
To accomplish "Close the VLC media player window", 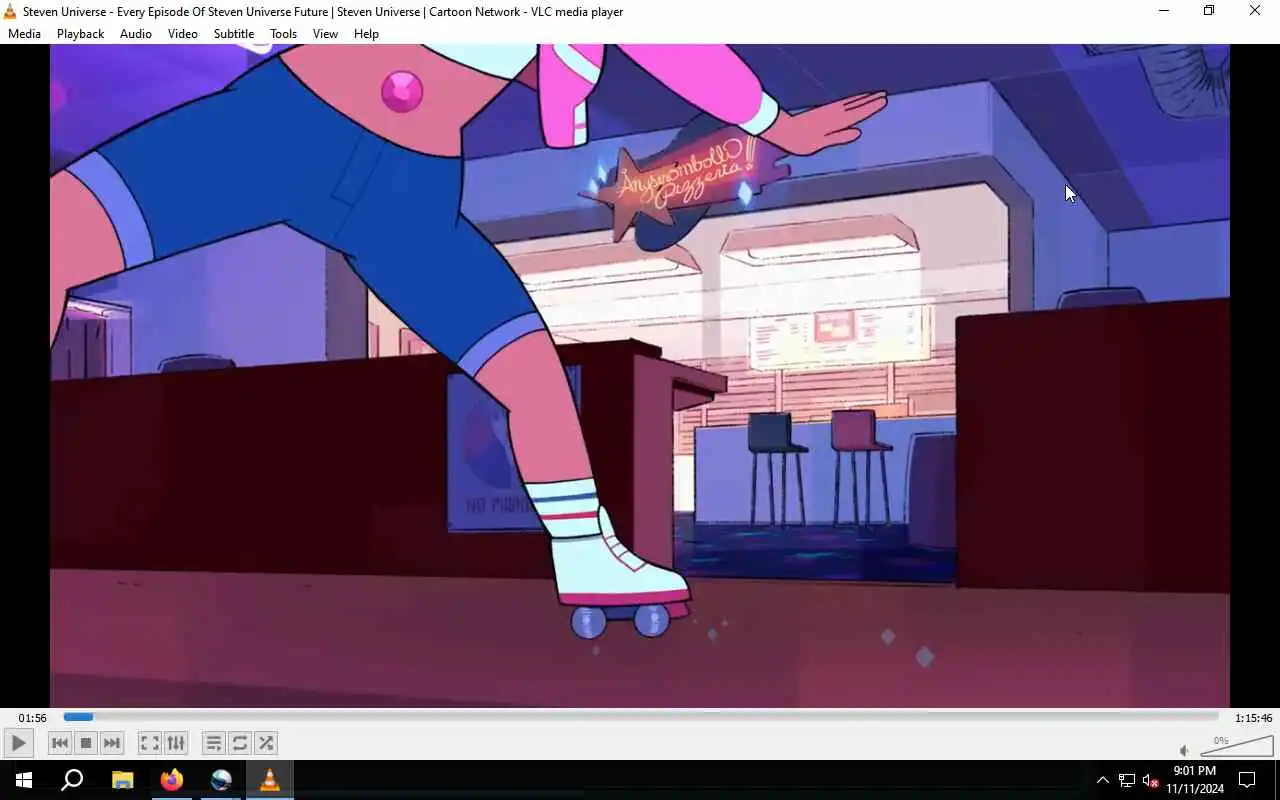I will pos(1255,11).
